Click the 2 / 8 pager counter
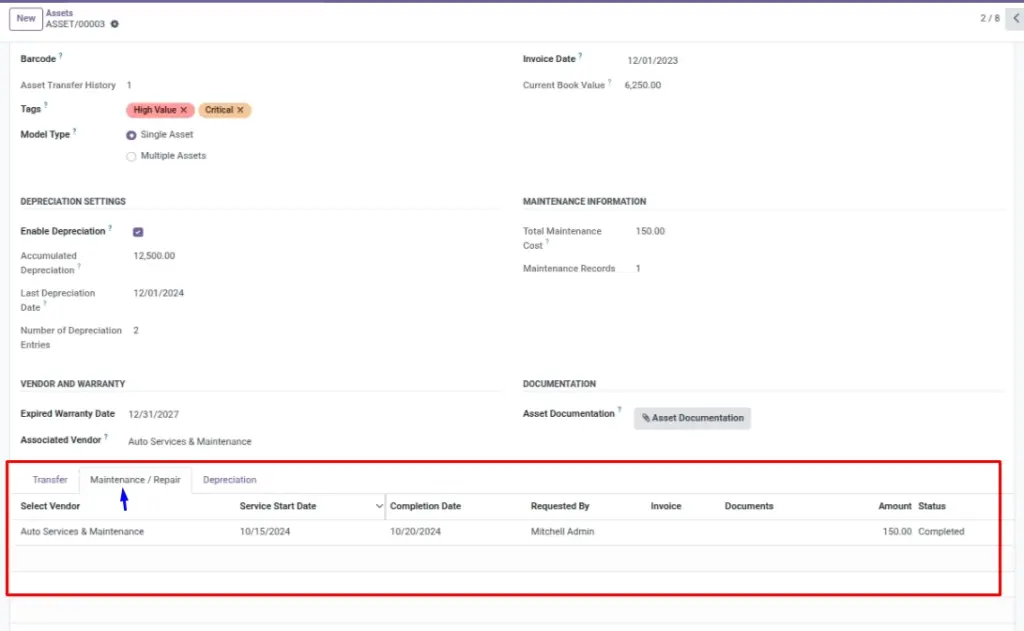 (x=989, y=18)
